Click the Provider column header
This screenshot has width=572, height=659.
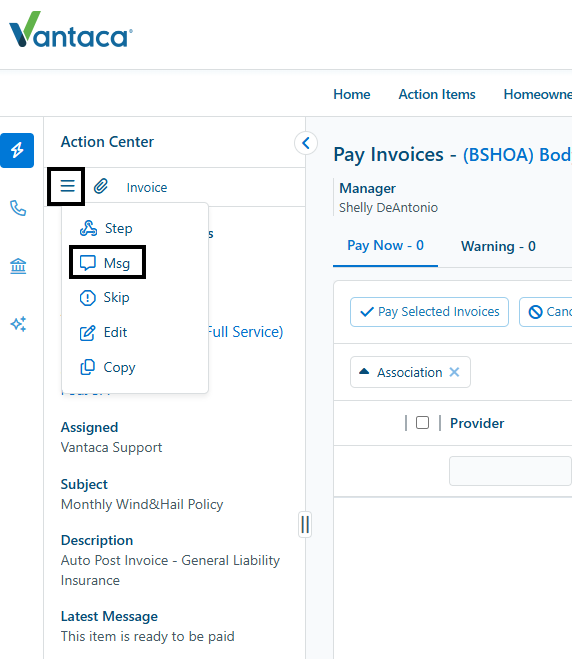coord(477,423)
